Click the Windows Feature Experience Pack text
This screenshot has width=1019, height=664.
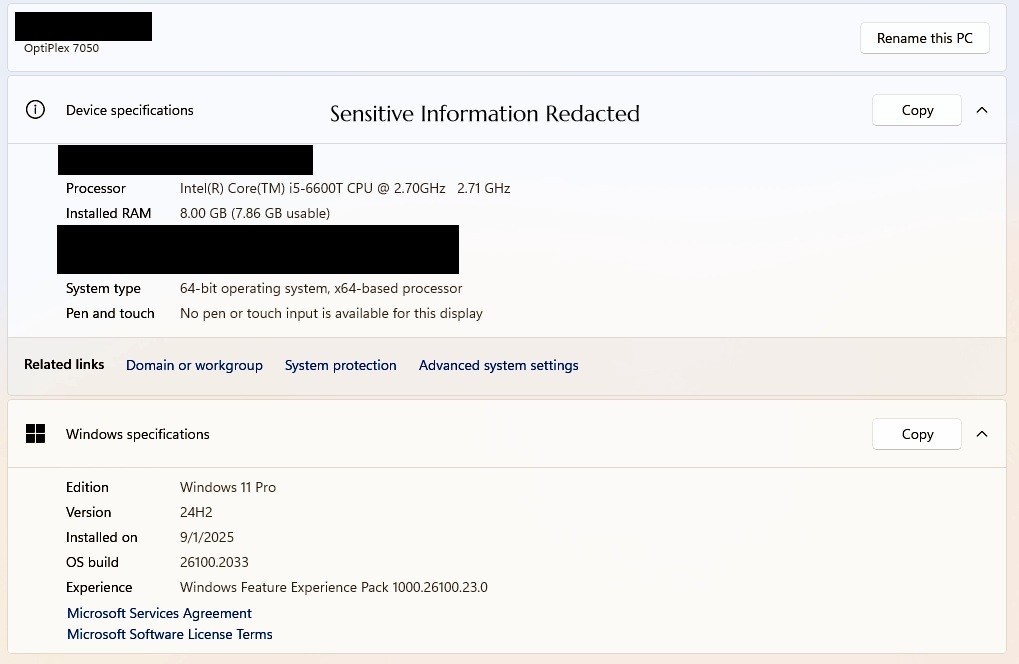pyautogui.click(x=333, y=587)
